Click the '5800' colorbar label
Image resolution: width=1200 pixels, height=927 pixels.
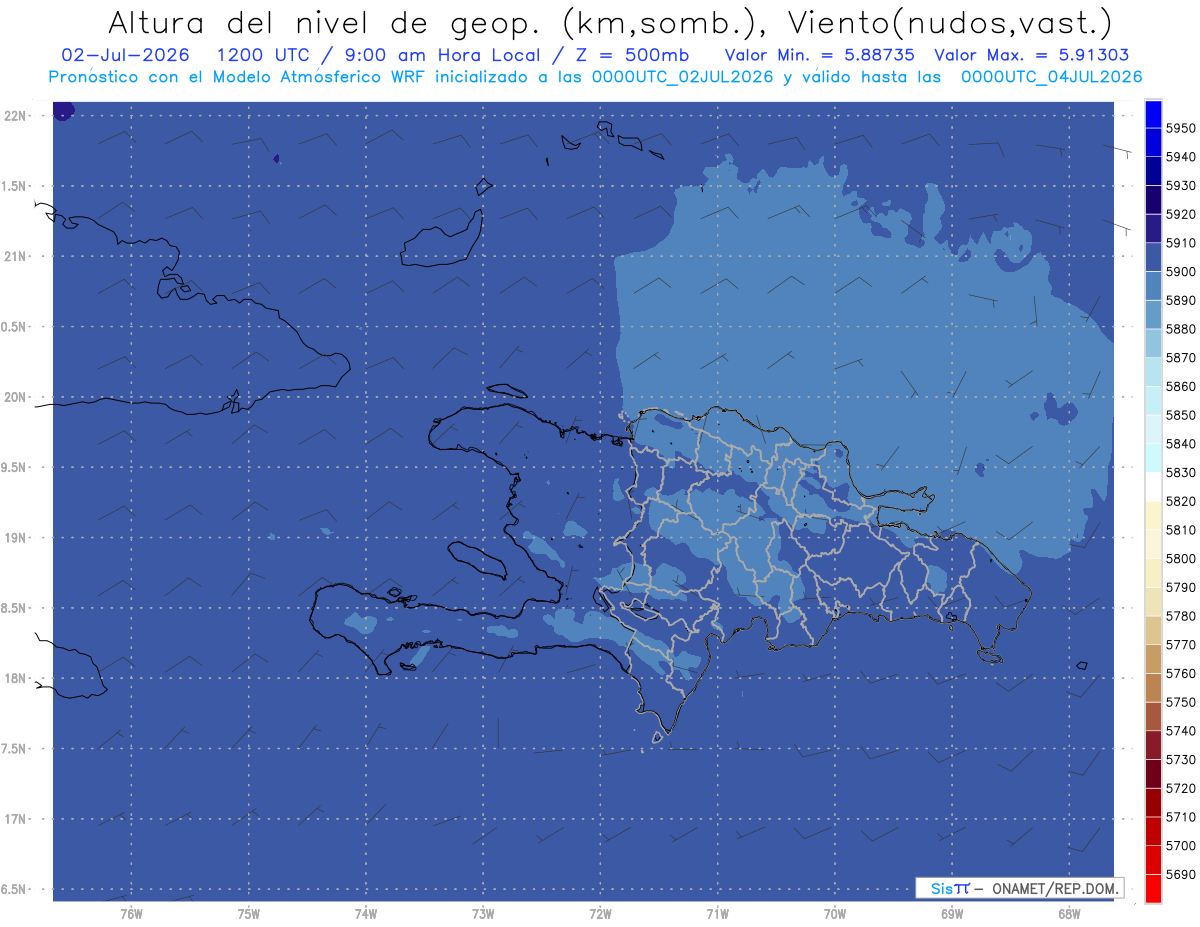(x=1180, y=558)
